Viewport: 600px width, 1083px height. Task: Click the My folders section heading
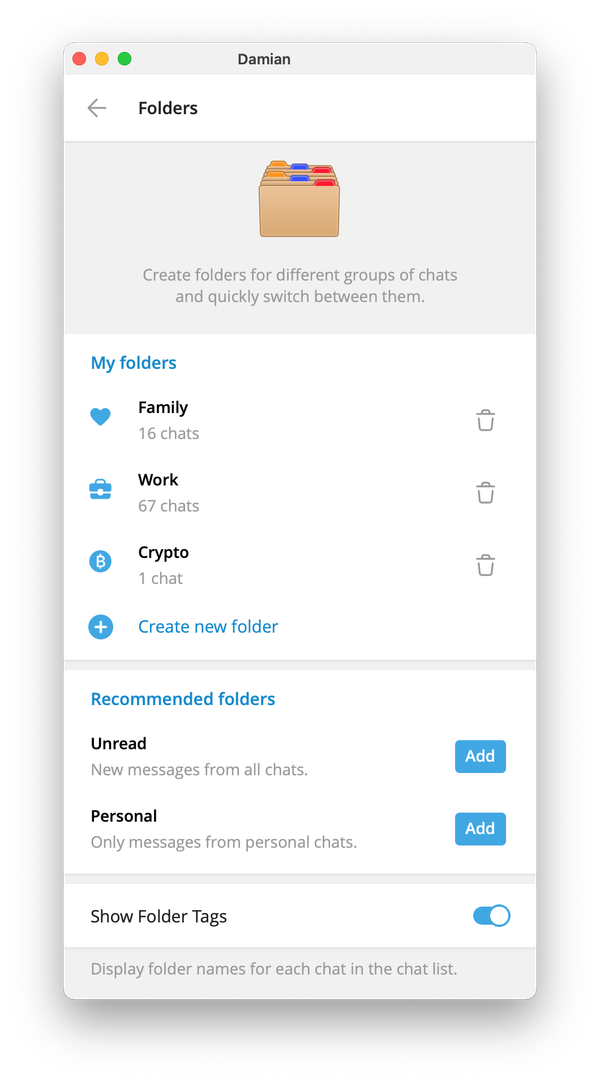[x=133, y=362]
